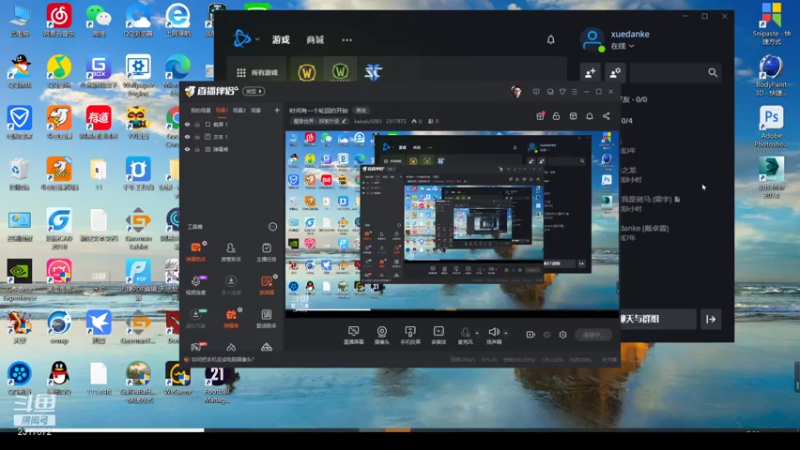Viewport: 800px width, 450px height.
Task: Click the 扬声器 speaker icon
Action: pos(493,333)
